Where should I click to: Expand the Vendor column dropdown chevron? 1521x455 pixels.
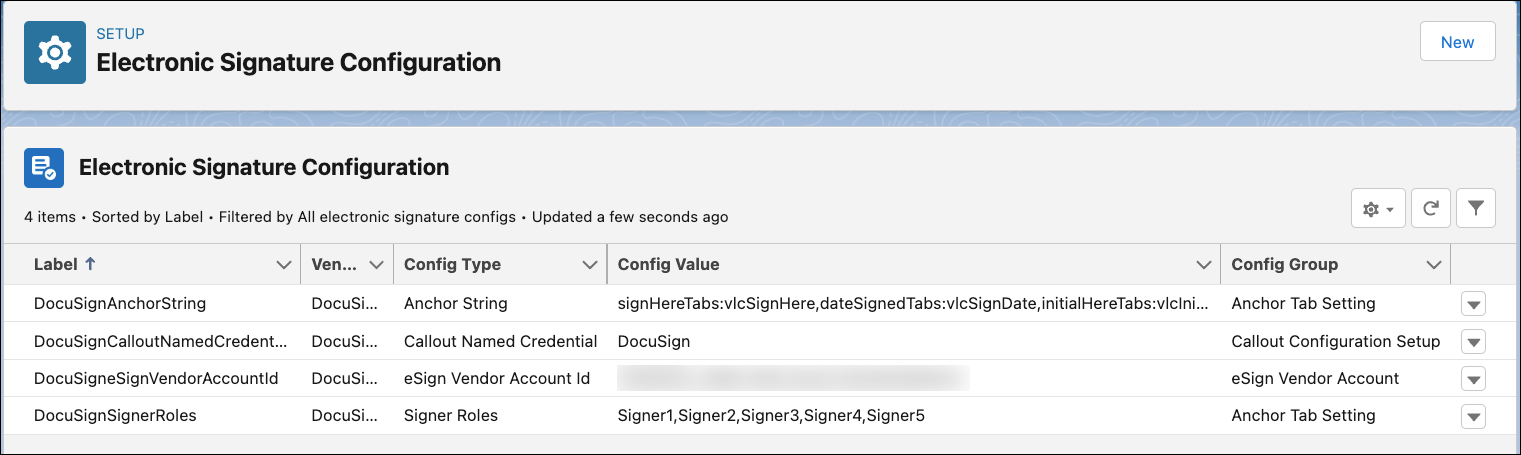pyautogui.click(x=376, y=265)
